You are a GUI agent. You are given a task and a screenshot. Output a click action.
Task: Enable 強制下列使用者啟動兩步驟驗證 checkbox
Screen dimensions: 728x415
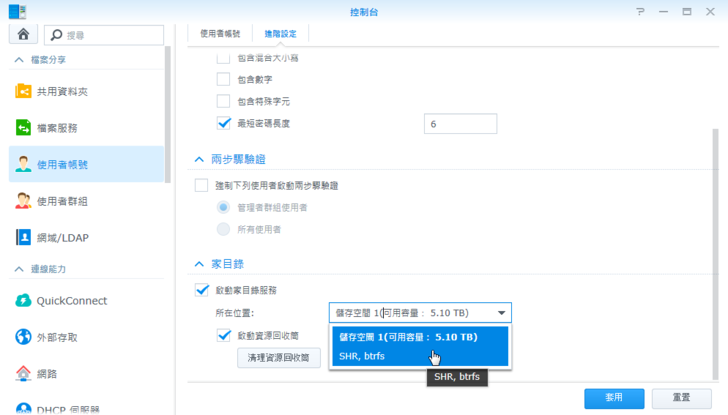click(202, 186)
